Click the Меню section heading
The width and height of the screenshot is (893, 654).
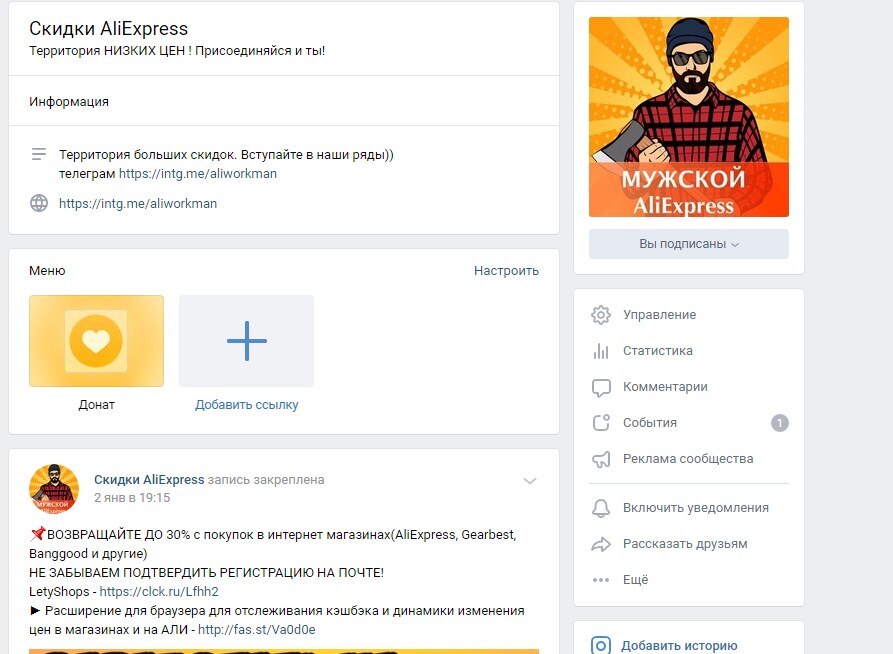[x=47, y=271]
